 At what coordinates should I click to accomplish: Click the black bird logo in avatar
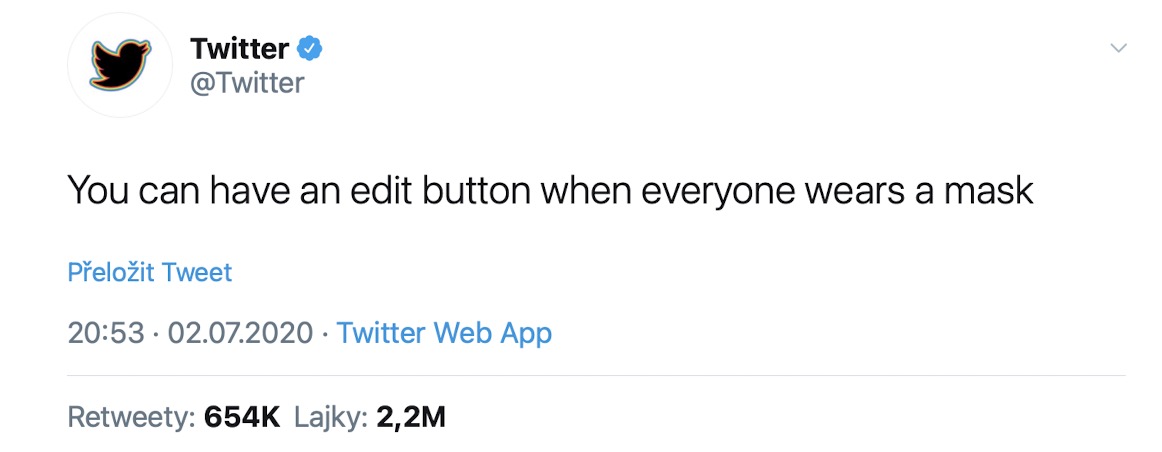(120, 63)
